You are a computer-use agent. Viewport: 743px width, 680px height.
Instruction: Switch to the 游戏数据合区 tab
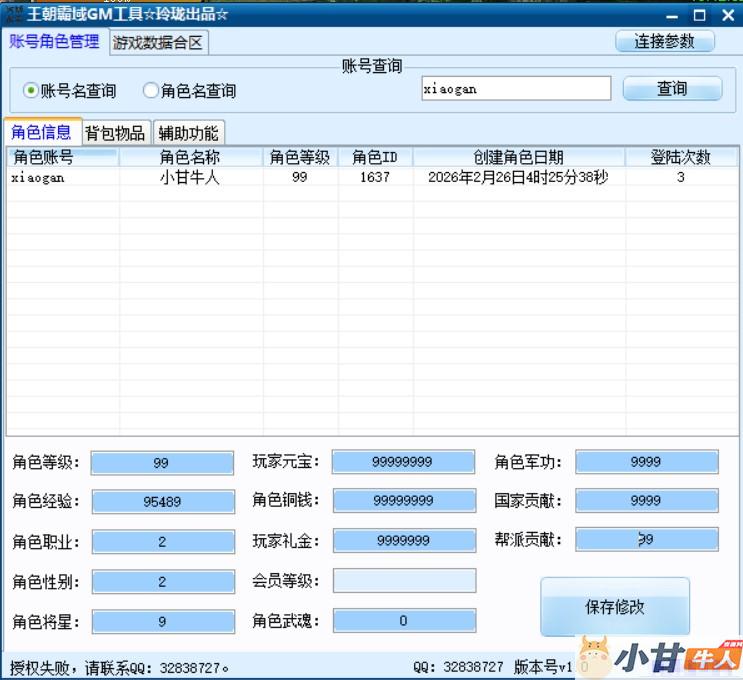tap(158, 43)
